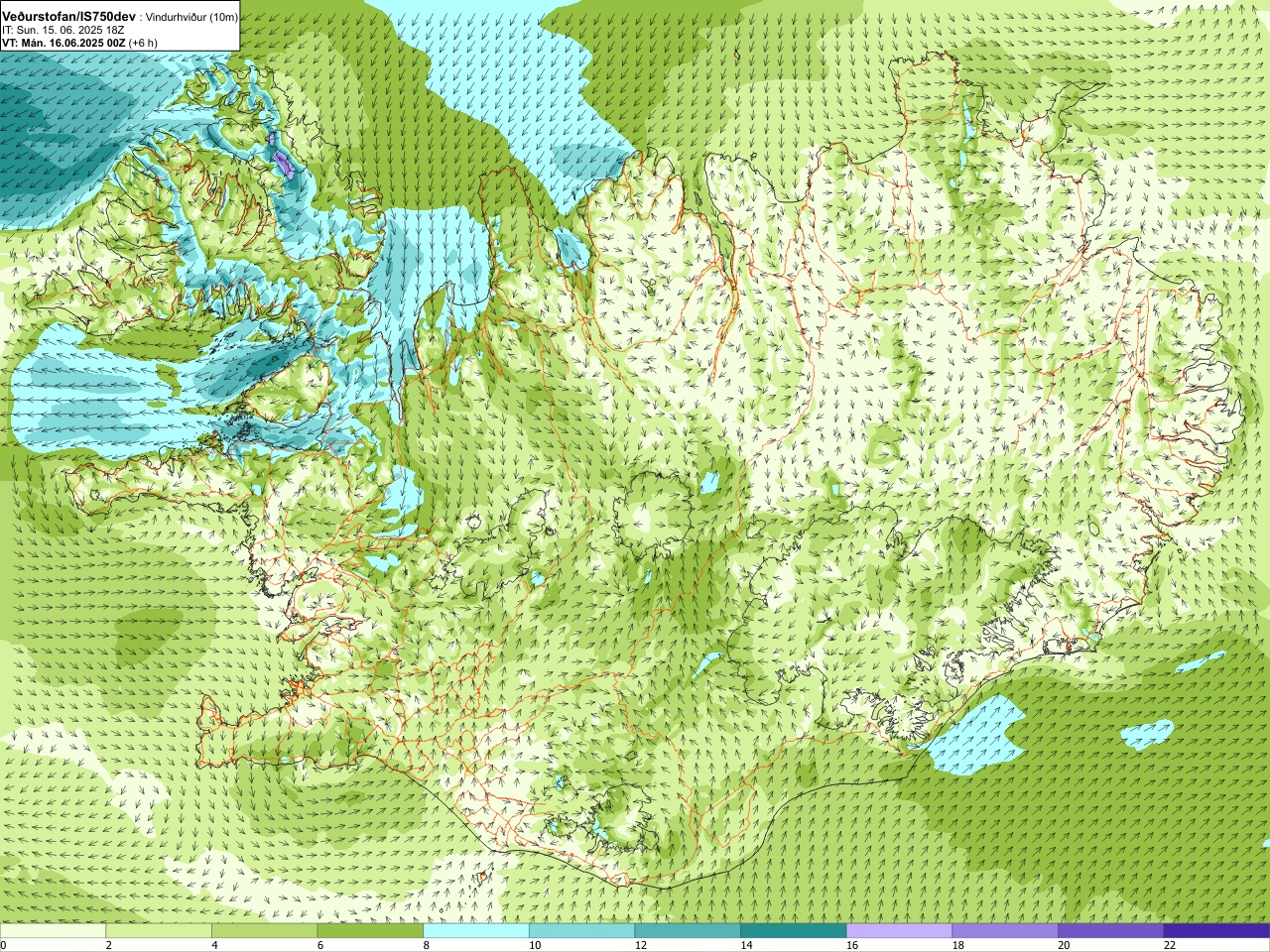Click the 'IT: Sun. 15. 06. 2025 18Z' line
This screenshot has height=952, width=1270.
63,31
